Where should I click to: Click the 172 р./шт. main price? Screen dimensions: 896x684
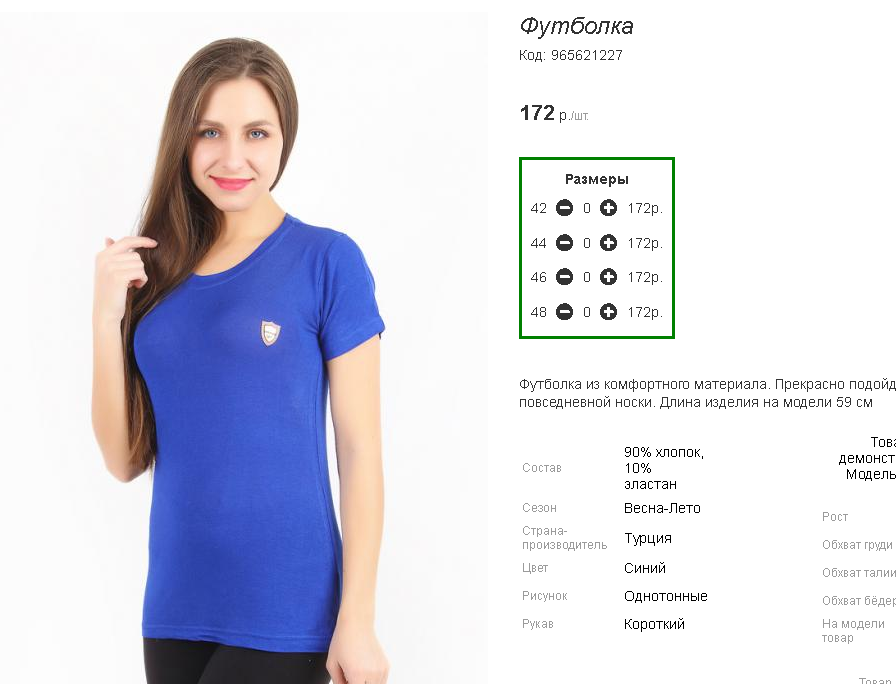click(x=554, y=113)
